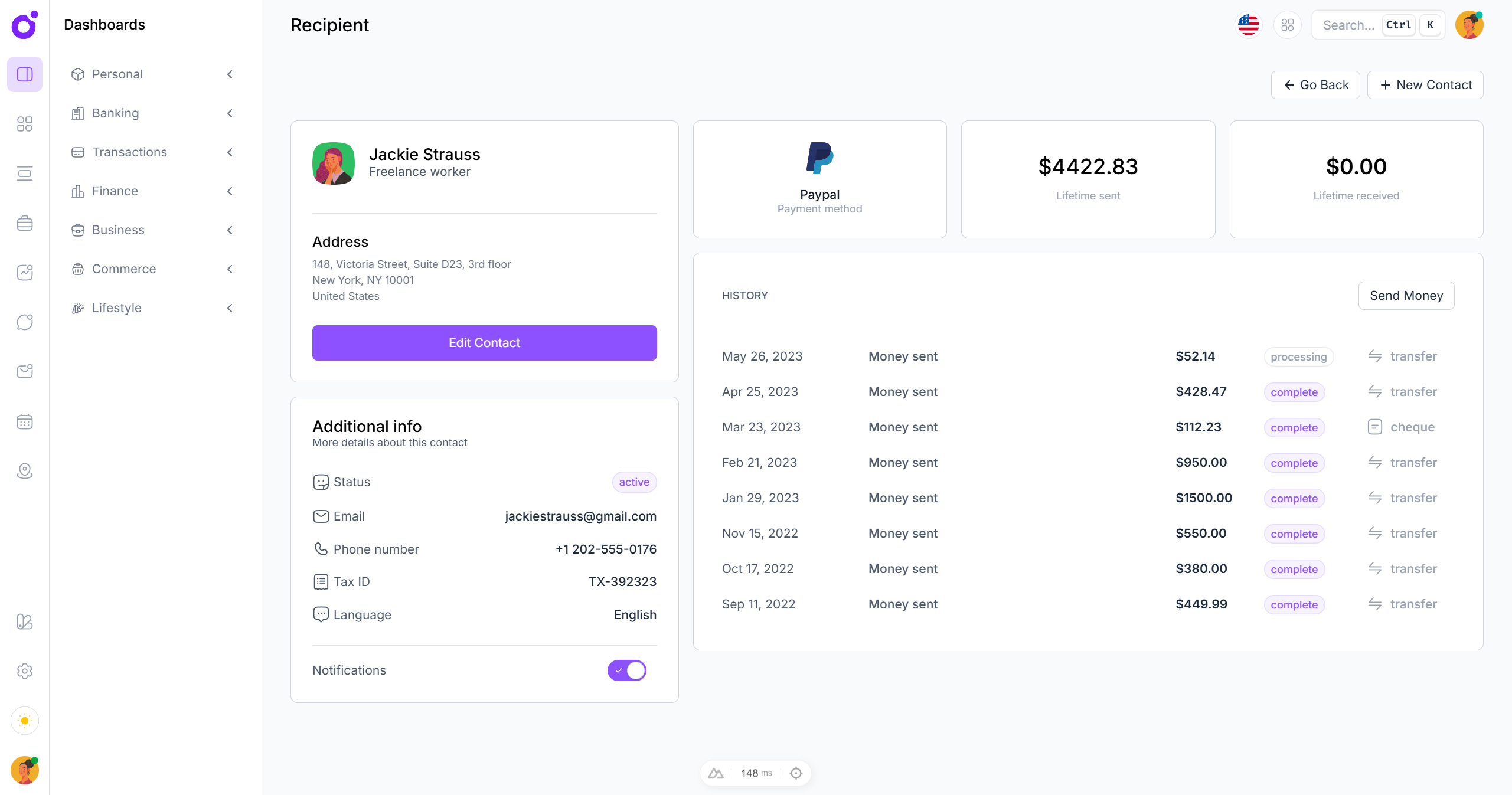Open the Commerce menu item

124,269
